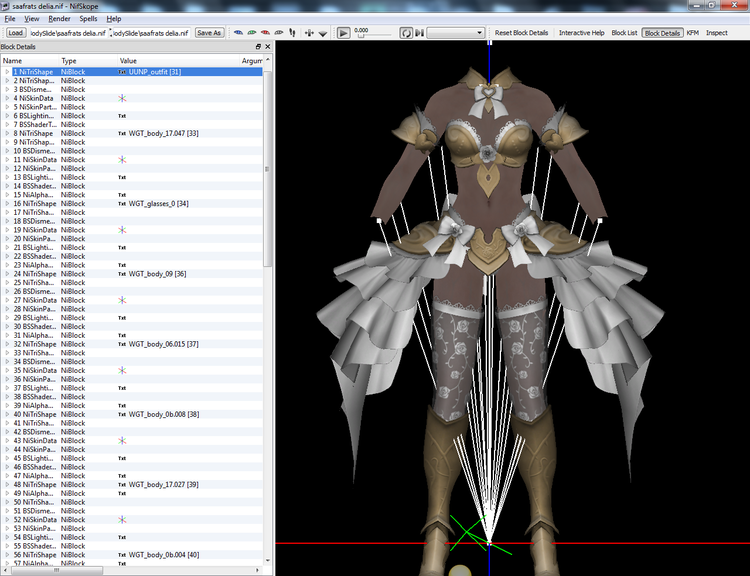
Task: Click Txt icon of UUNP_outfit [31]
Action: pyautogui.click(x=122, y=72)
